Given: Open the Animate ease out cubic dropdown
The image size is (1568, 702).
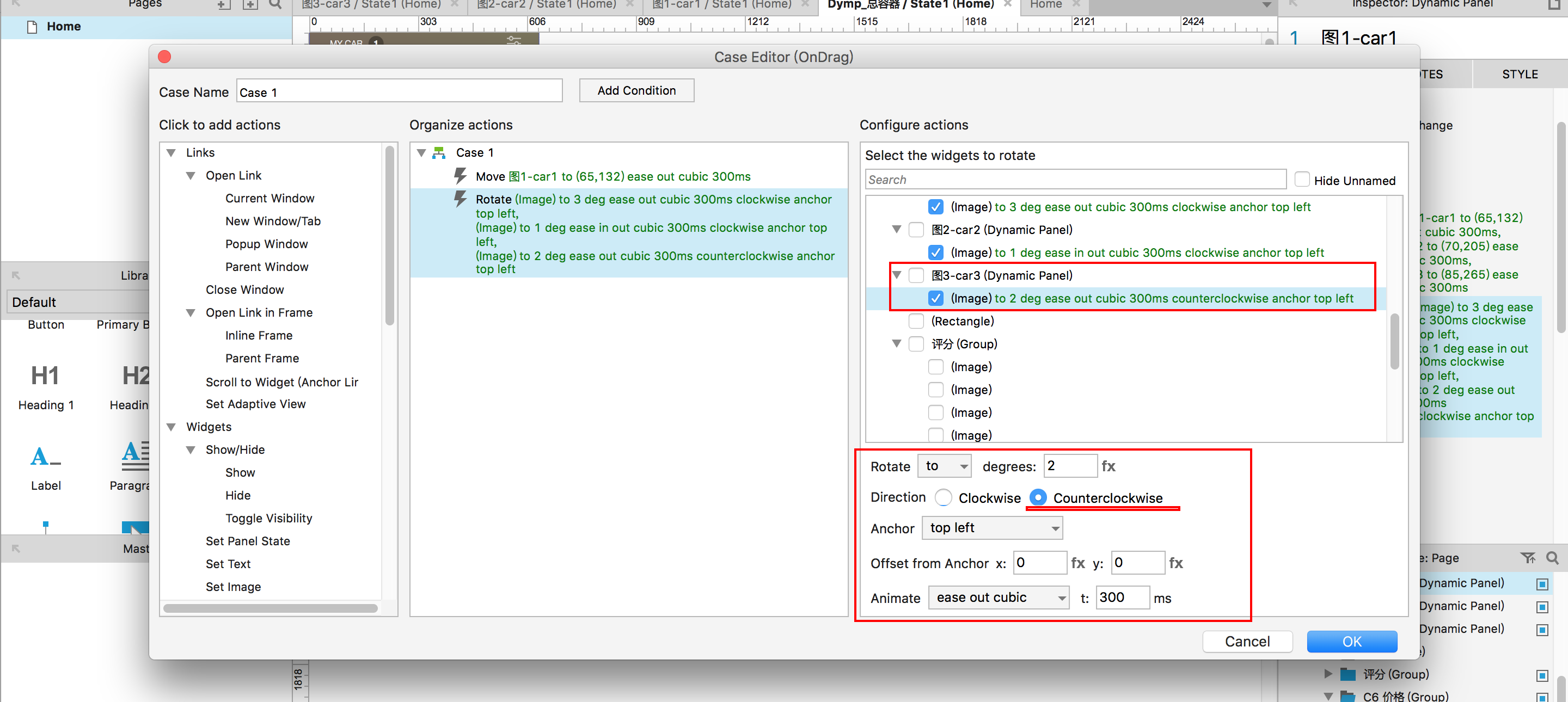Looking at the screenshot, I should pyautogui.click(x=999, y=598).
